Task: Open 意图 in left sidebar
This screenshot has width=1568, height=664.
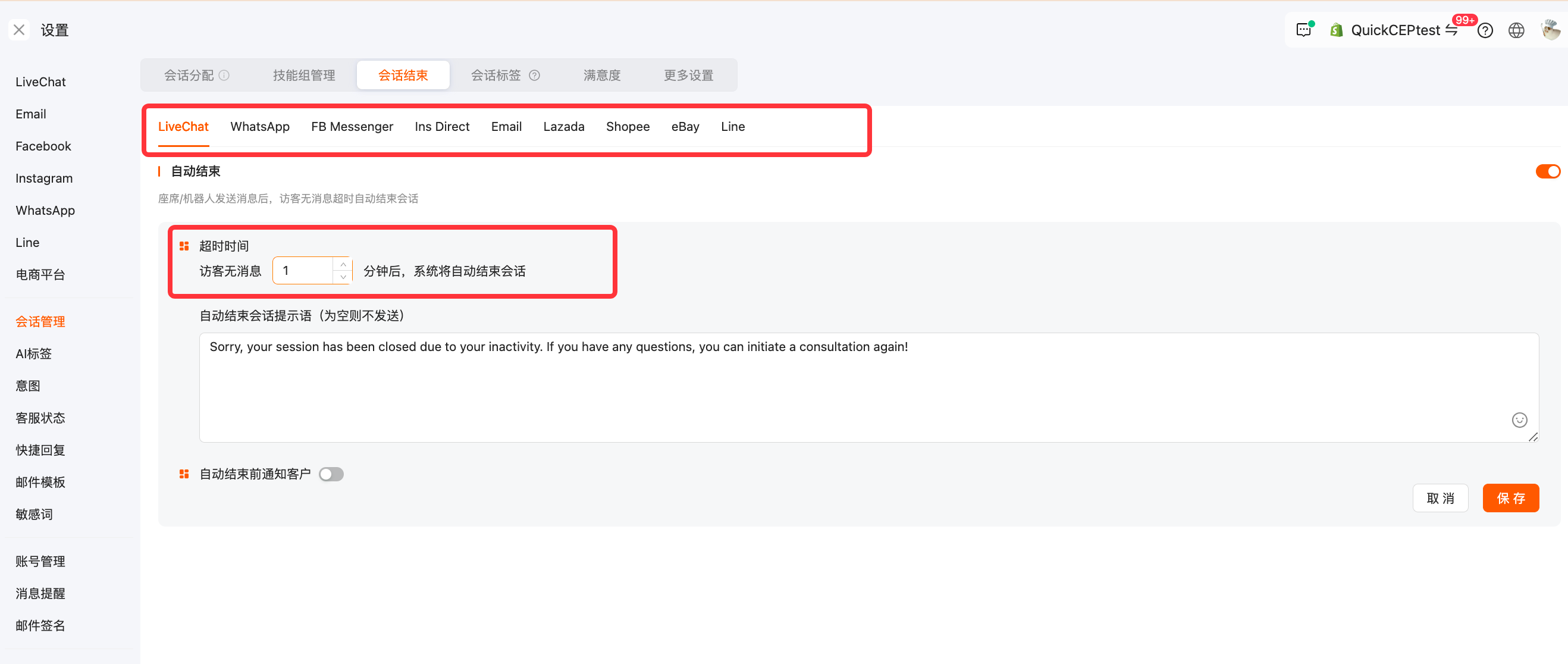Action: (x=28, y=386)
